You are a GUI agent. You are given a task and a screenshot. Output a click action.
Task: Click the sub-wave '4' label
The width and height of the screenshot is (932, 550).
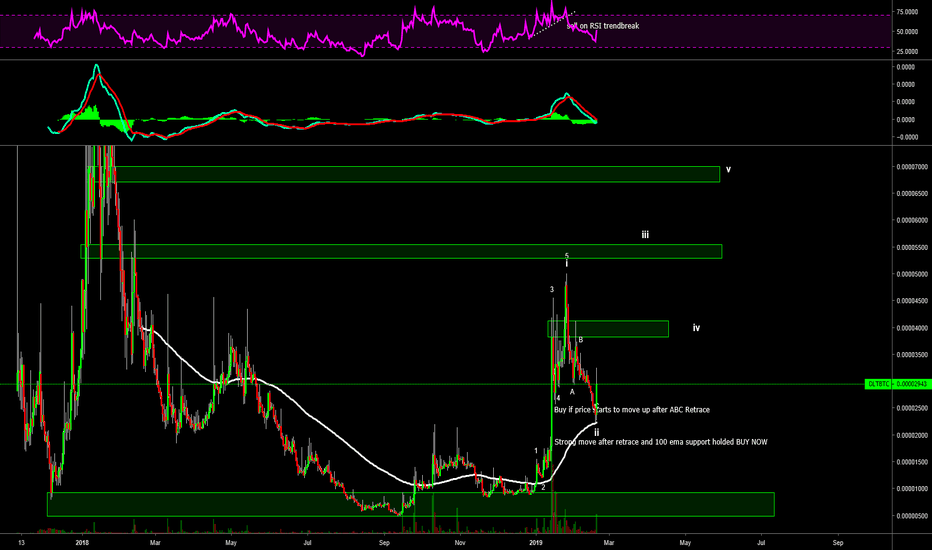[558, 398]
